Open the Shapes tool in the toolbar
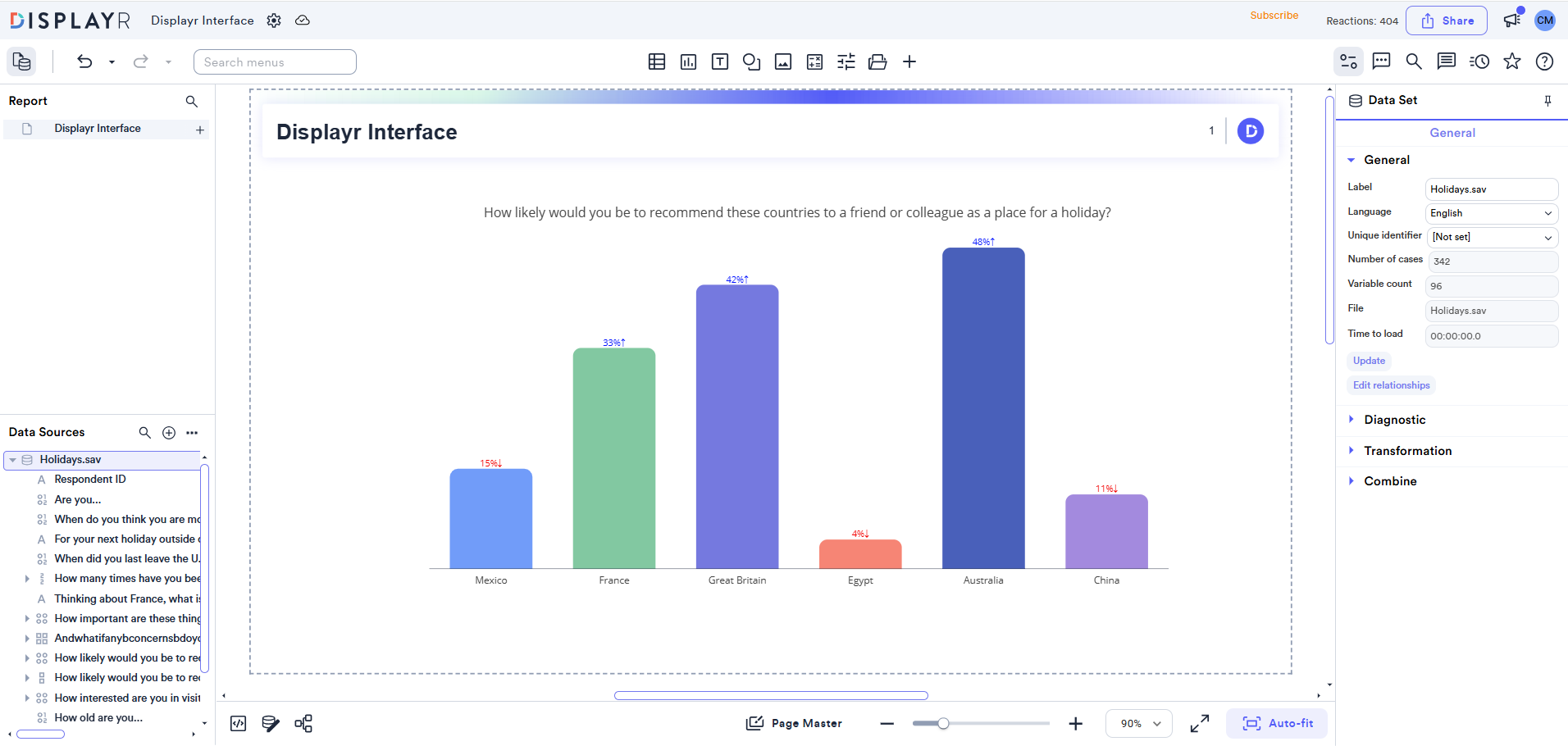The image size is (1568, 746). click(751, 62)
